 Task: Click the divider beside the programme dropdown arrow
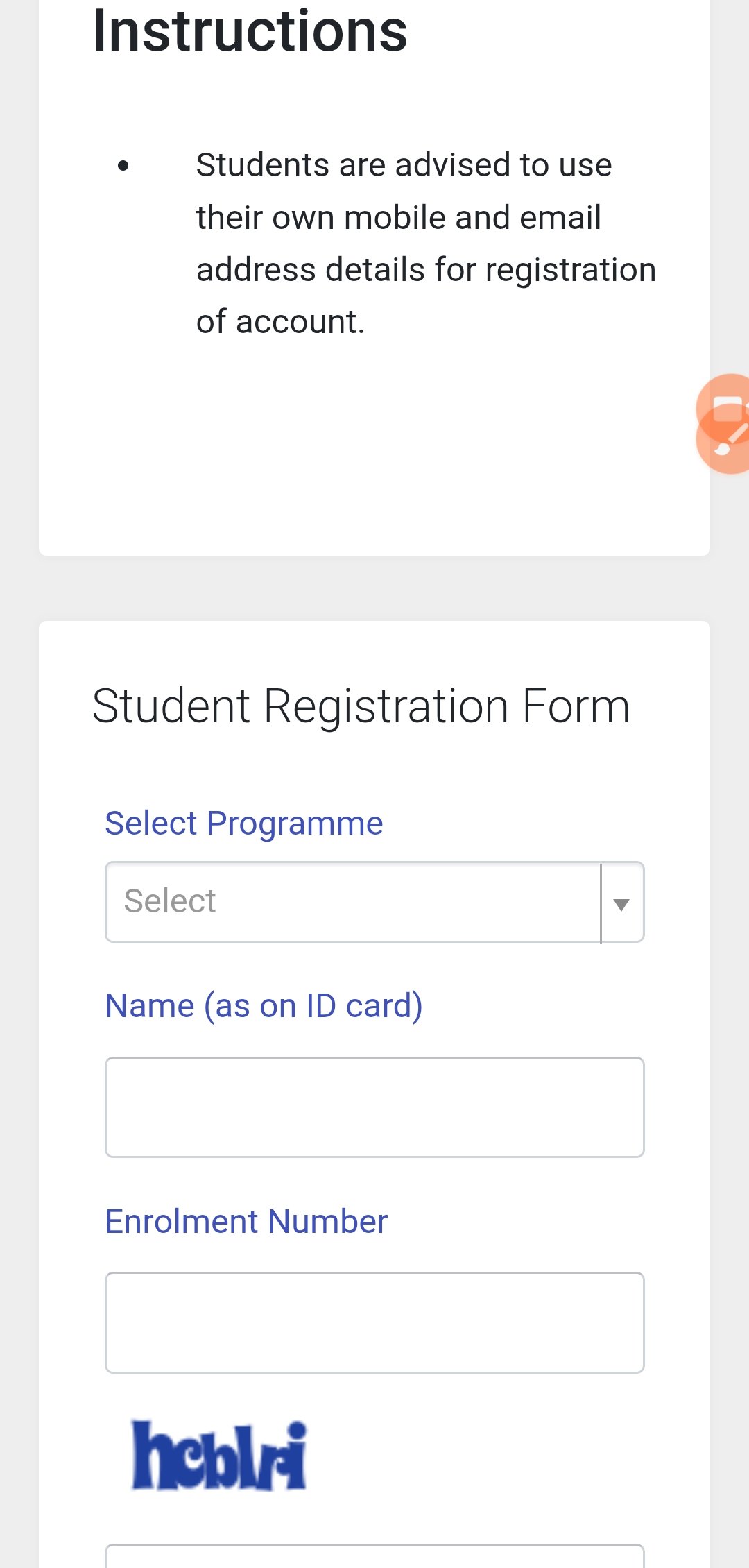pyautogui.click(x=601, y=902)
